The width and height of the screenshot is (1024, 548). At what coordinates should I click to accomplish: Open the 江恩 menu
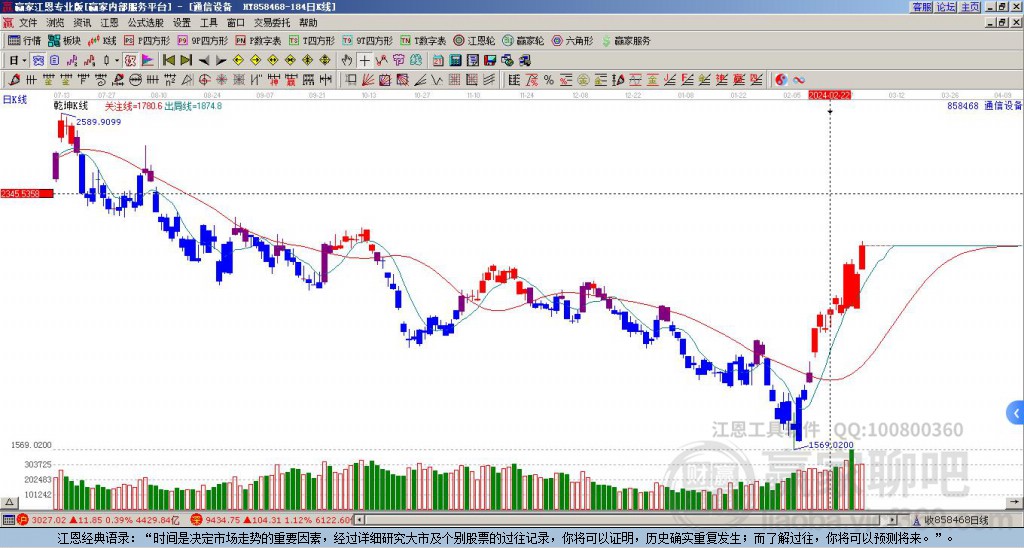(109, 23)
